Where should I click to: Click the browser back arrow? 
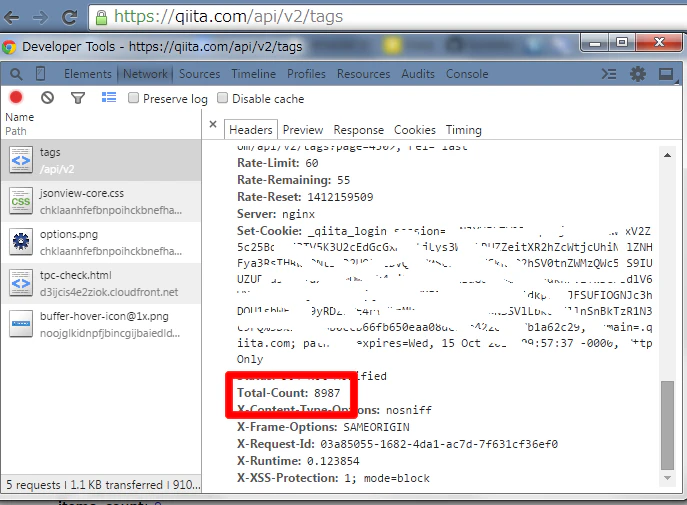12,18
